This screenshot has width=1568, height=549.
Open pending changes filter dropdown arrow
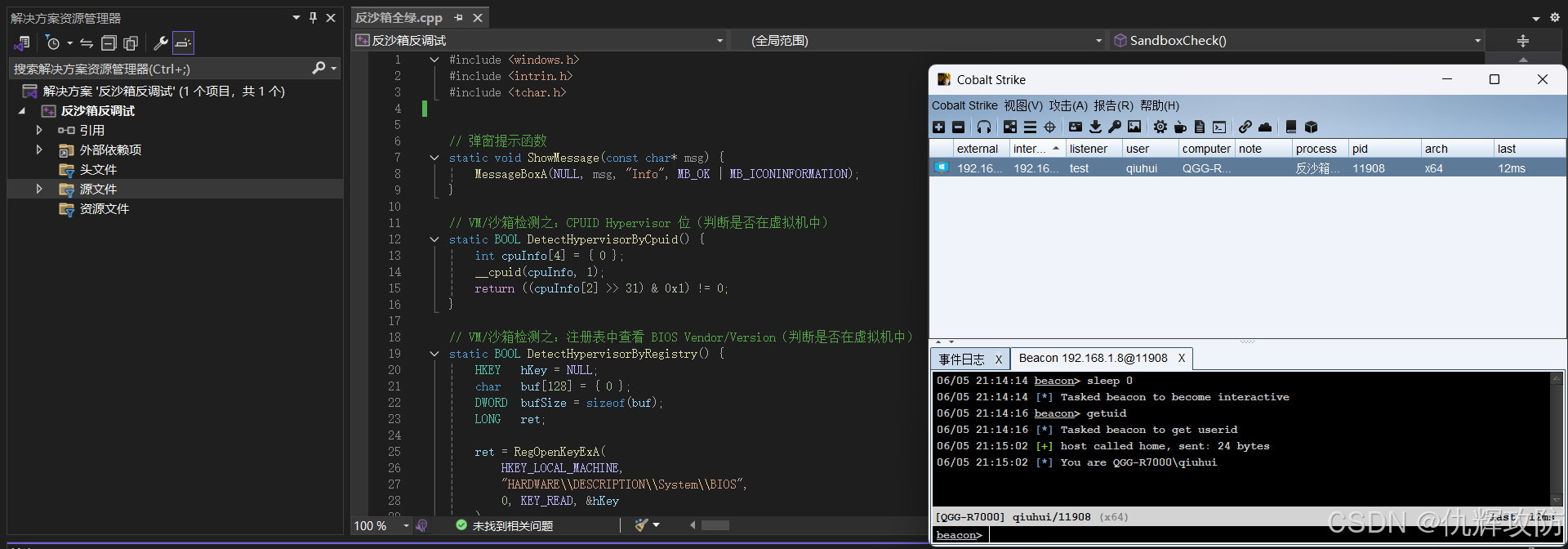pyautogui.click(x=70, y=42)
